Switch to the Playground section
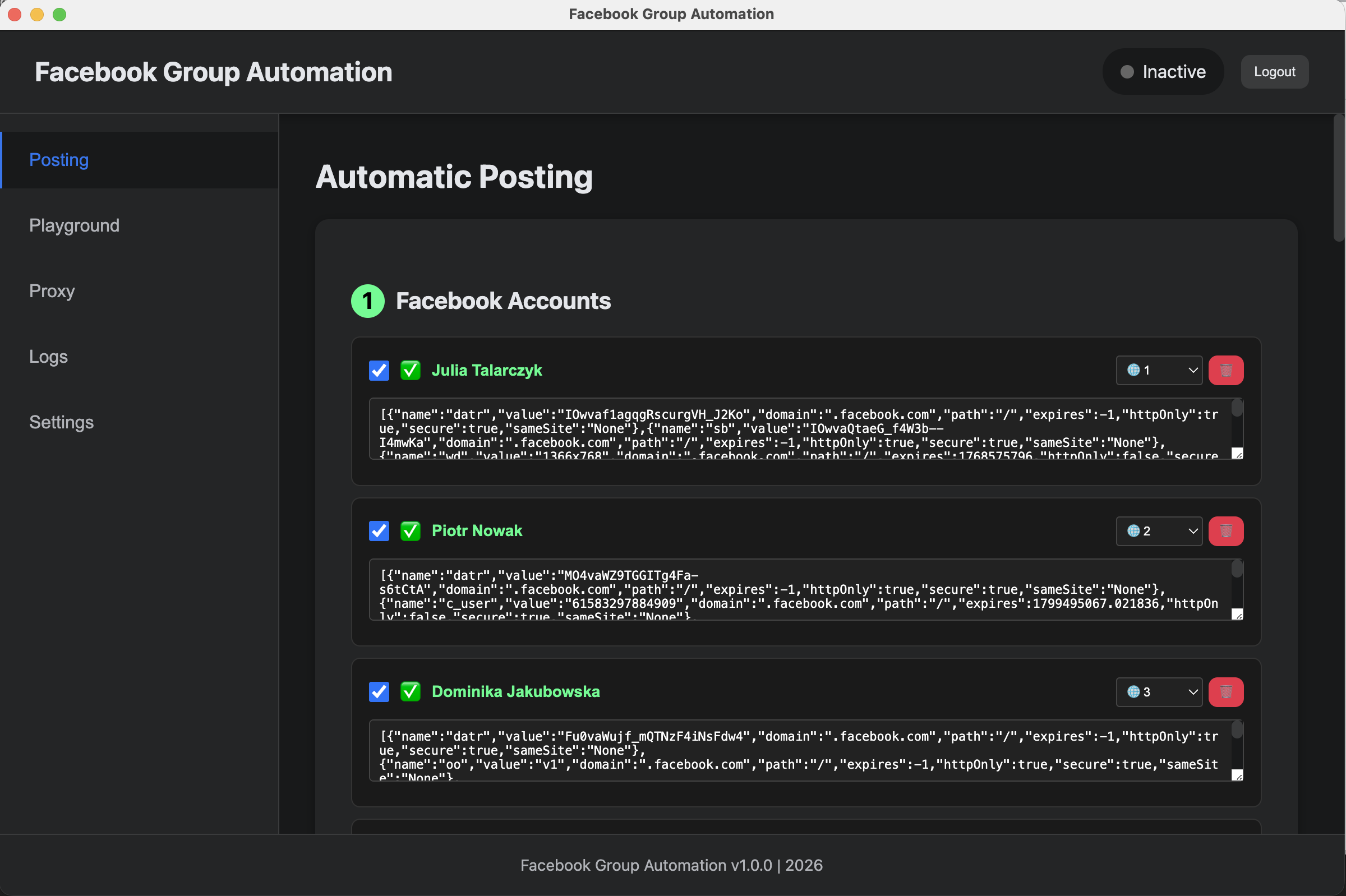The width and height of the screenshot is (1346, 896). [74, 225]
